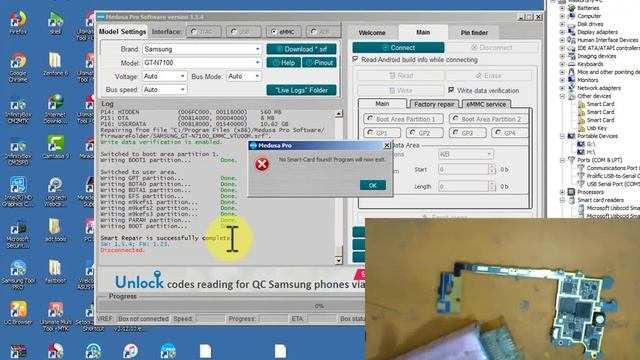The height and width of the screenshot is (360, 640).
Task: Open the Zenfone 6 desktop folder
Action: 55,64
